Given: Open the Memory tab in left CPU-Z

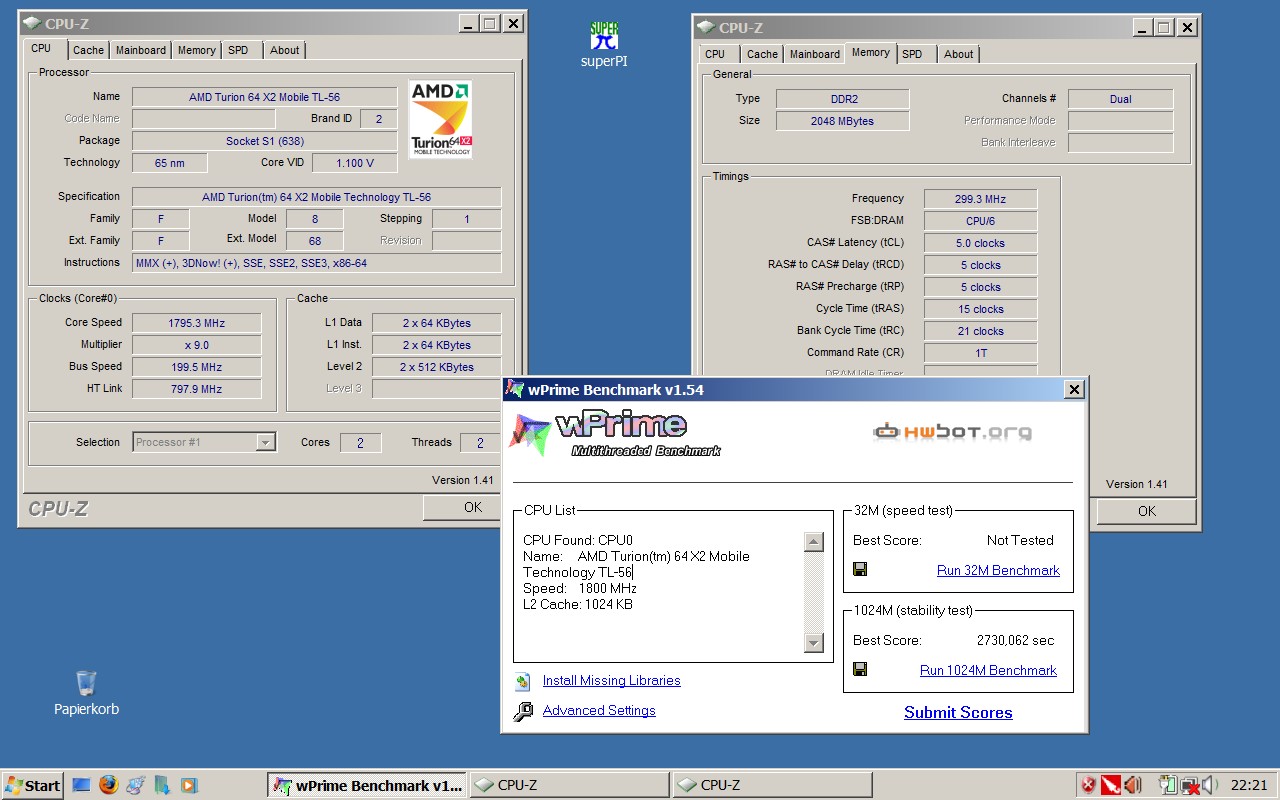Looking at the screenshot, I should [197, 50].
